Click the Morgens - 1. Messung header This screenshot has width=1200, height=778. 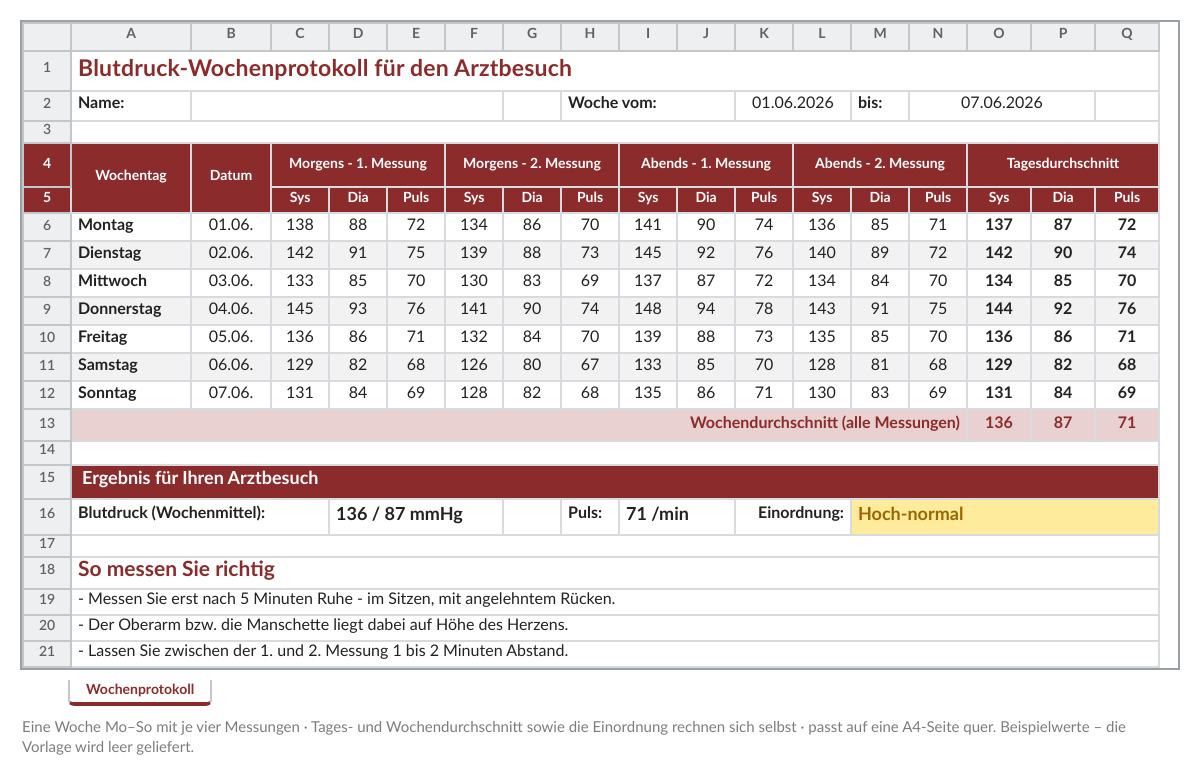[358, 163]
